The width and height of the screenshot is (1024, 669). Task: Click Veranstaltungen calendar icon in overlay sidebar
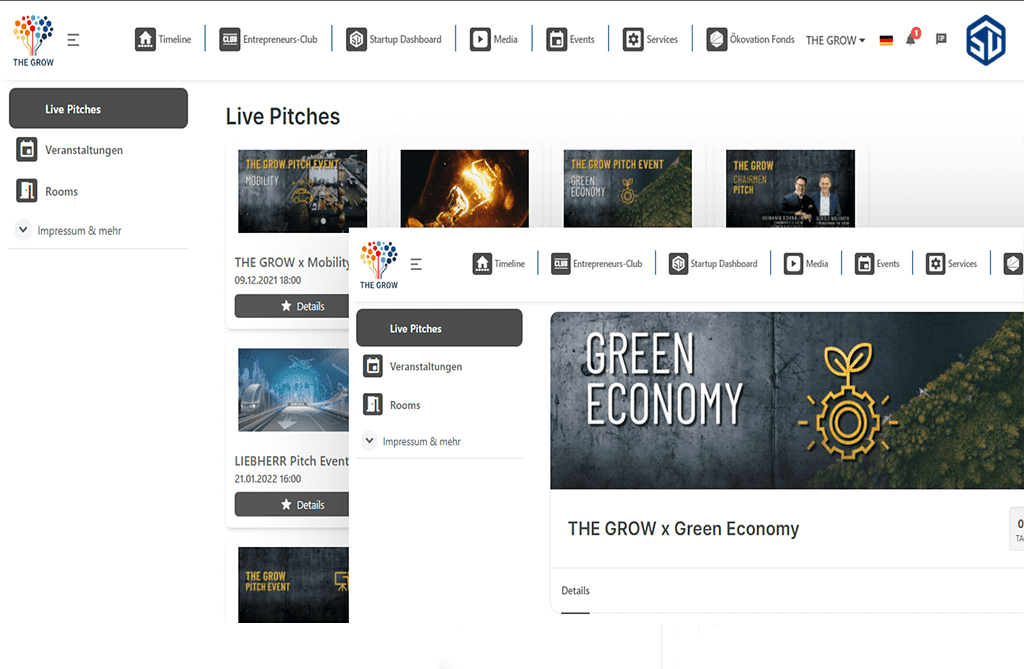(x=373, y=366)
